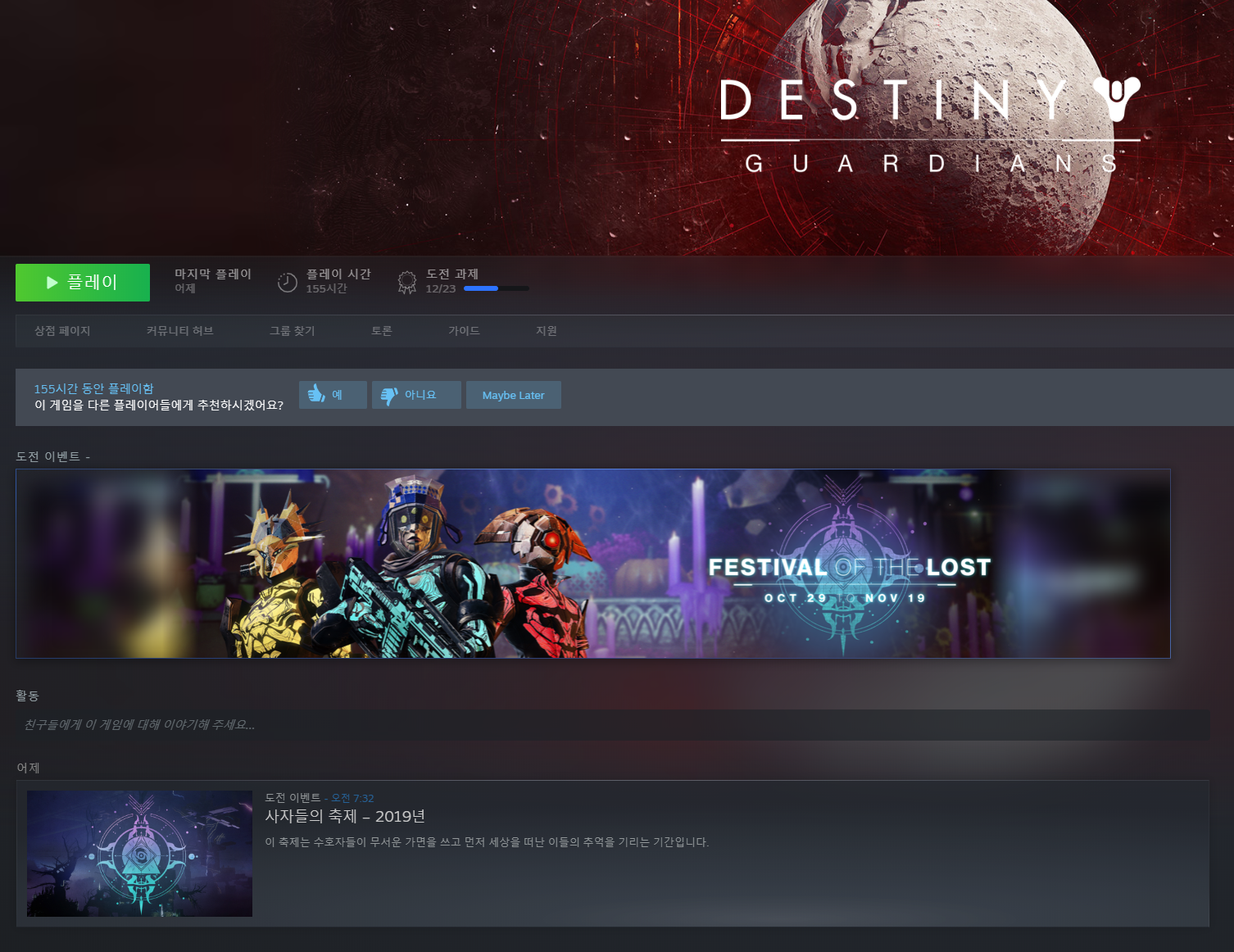The height and width of the screenshot is (952, 1234).
Task: Click the 예 thumbs-up recommend button
Action: pos(333,395)
